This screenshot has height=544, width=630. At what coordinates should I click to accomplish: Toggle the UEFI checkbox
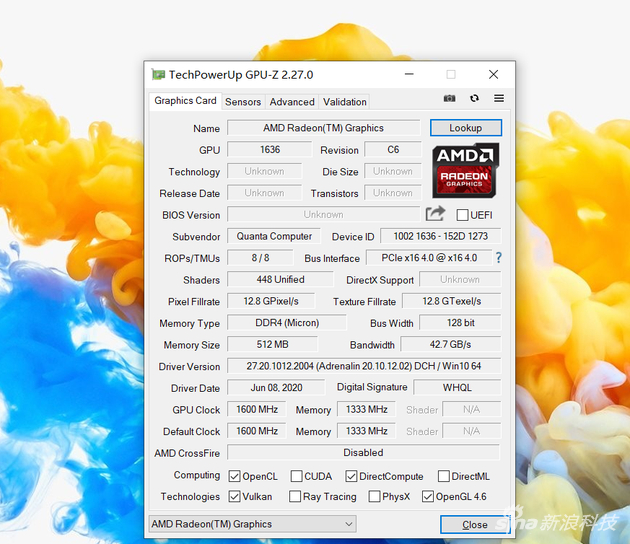[x=462, y=215]
